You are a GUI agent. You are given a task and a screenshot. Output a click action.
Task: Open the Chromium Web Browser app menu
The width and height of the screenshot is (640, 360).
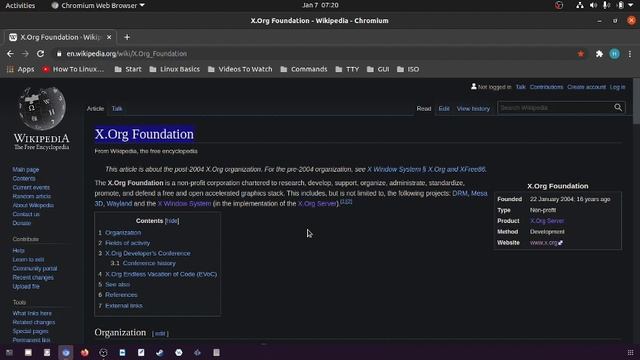(x=98, y=5)
